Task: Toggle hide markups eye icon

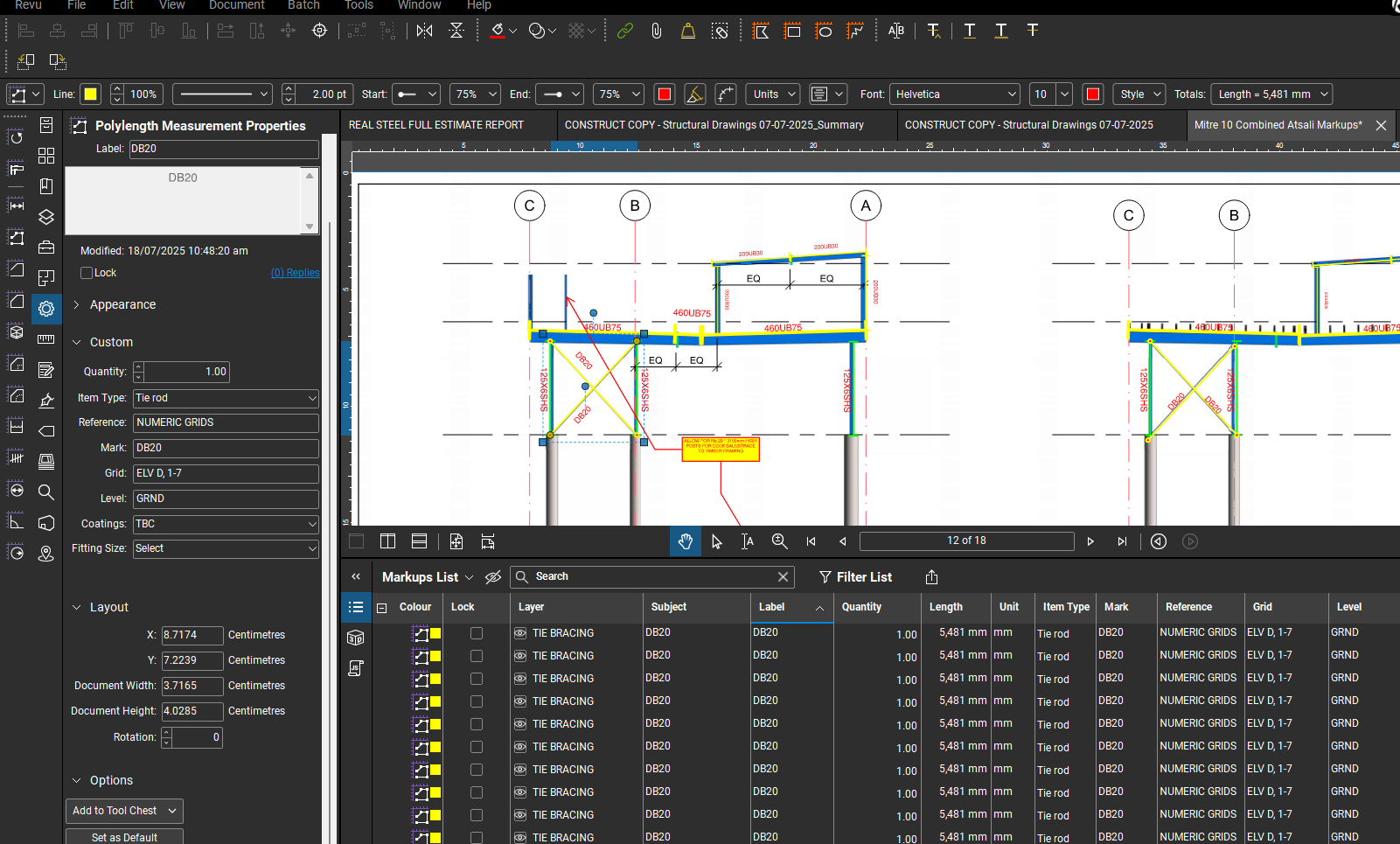Action: pos(493,577)
